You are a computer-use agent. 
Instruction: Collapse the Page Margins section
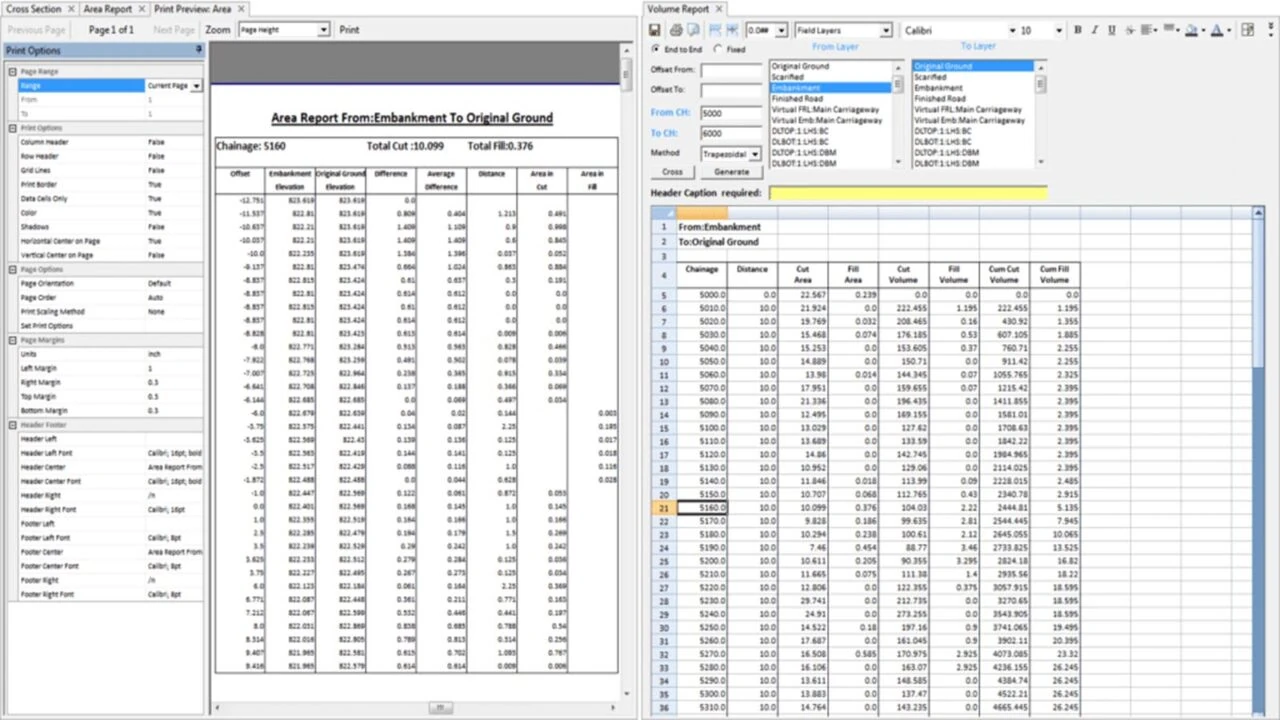tap(12, 340)
